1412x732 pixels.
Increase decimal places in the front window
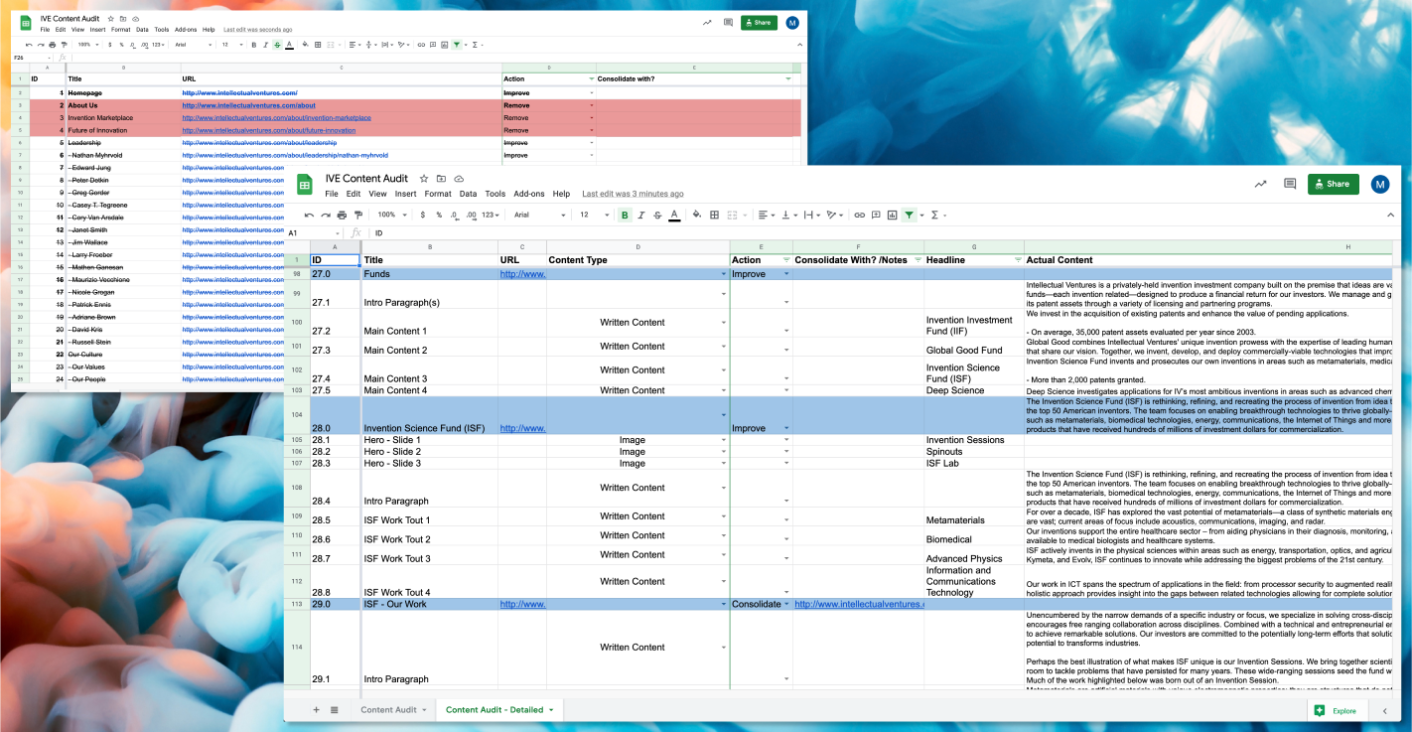471,215
